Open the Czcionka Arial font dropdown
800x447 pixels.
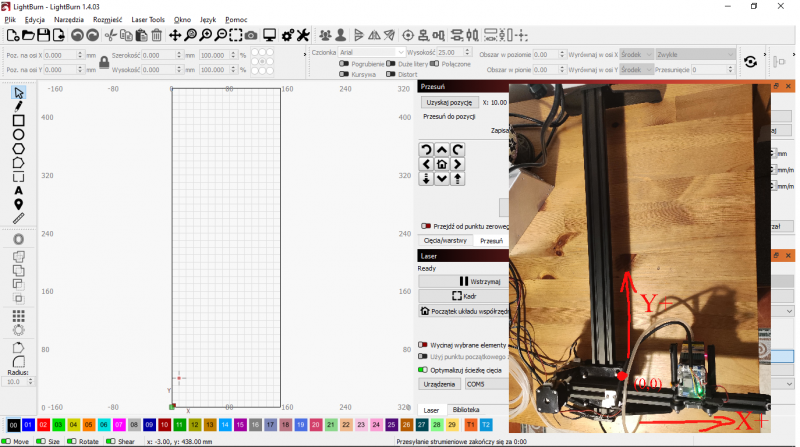point(371,52)
